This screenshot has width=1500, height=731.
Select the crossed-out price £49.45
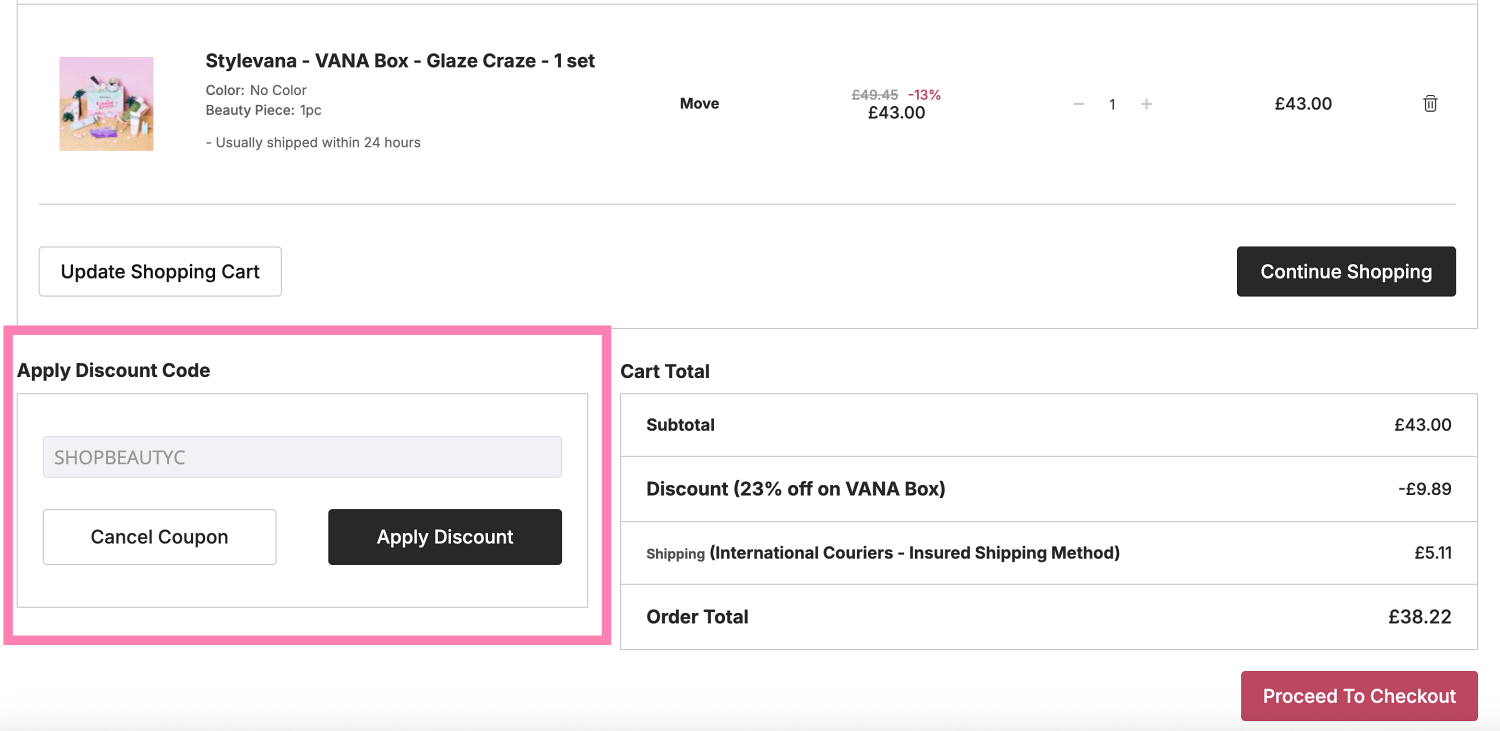(x=875, y=95)
